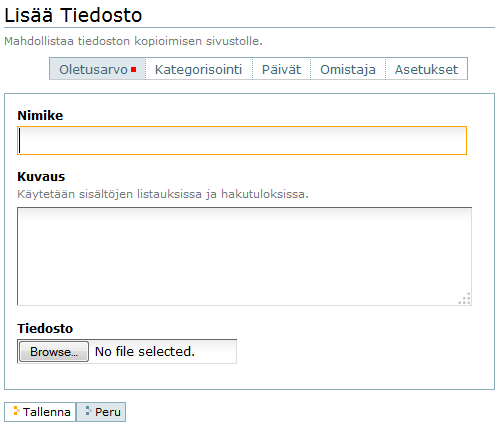499x425 pixels.
Task: Cancel the form with Peru
Action: click(x=101, y=412)
